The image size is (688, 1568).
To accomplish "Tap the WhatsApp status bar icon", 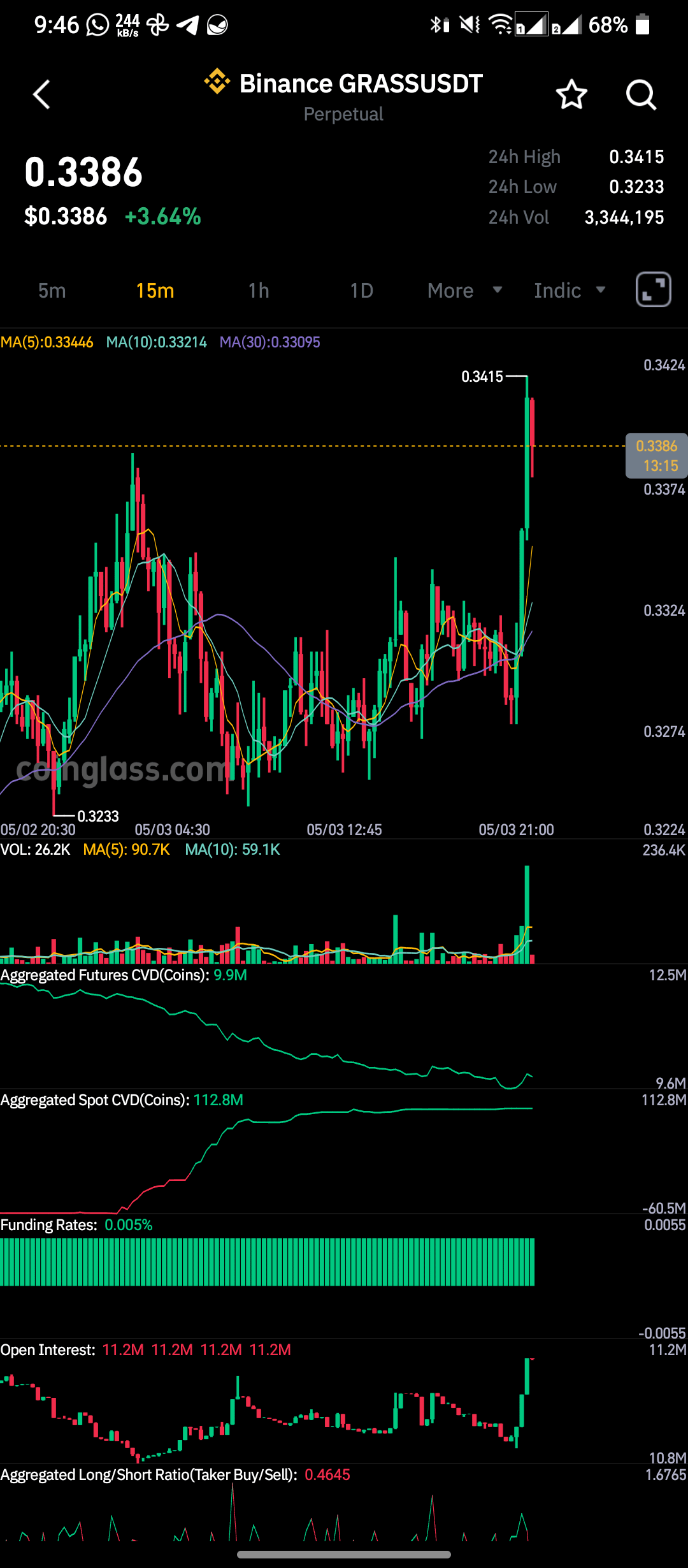I will 97,25.
